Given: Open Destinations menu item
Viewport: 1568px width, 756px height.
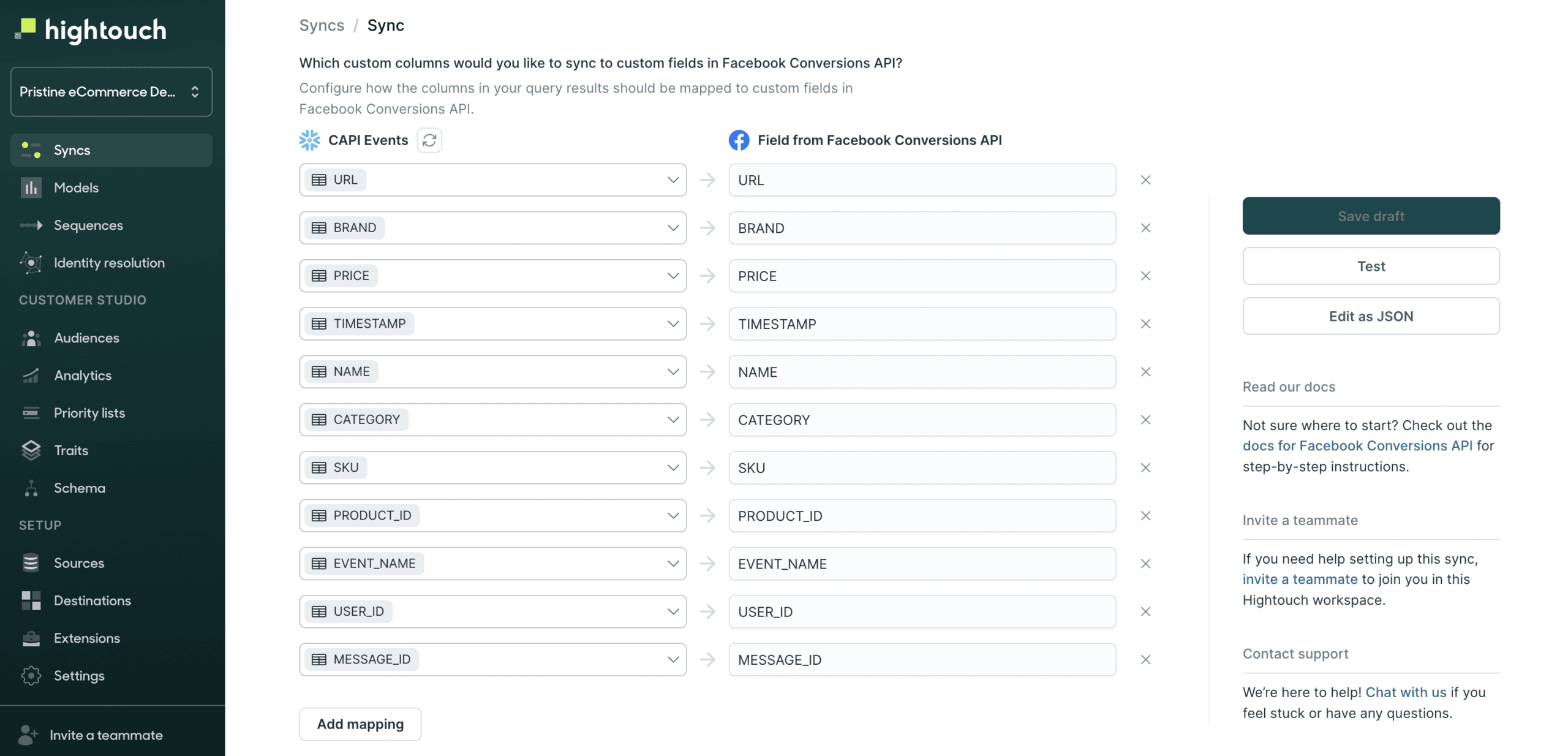Looking at the screenshot, I should 92,600.
